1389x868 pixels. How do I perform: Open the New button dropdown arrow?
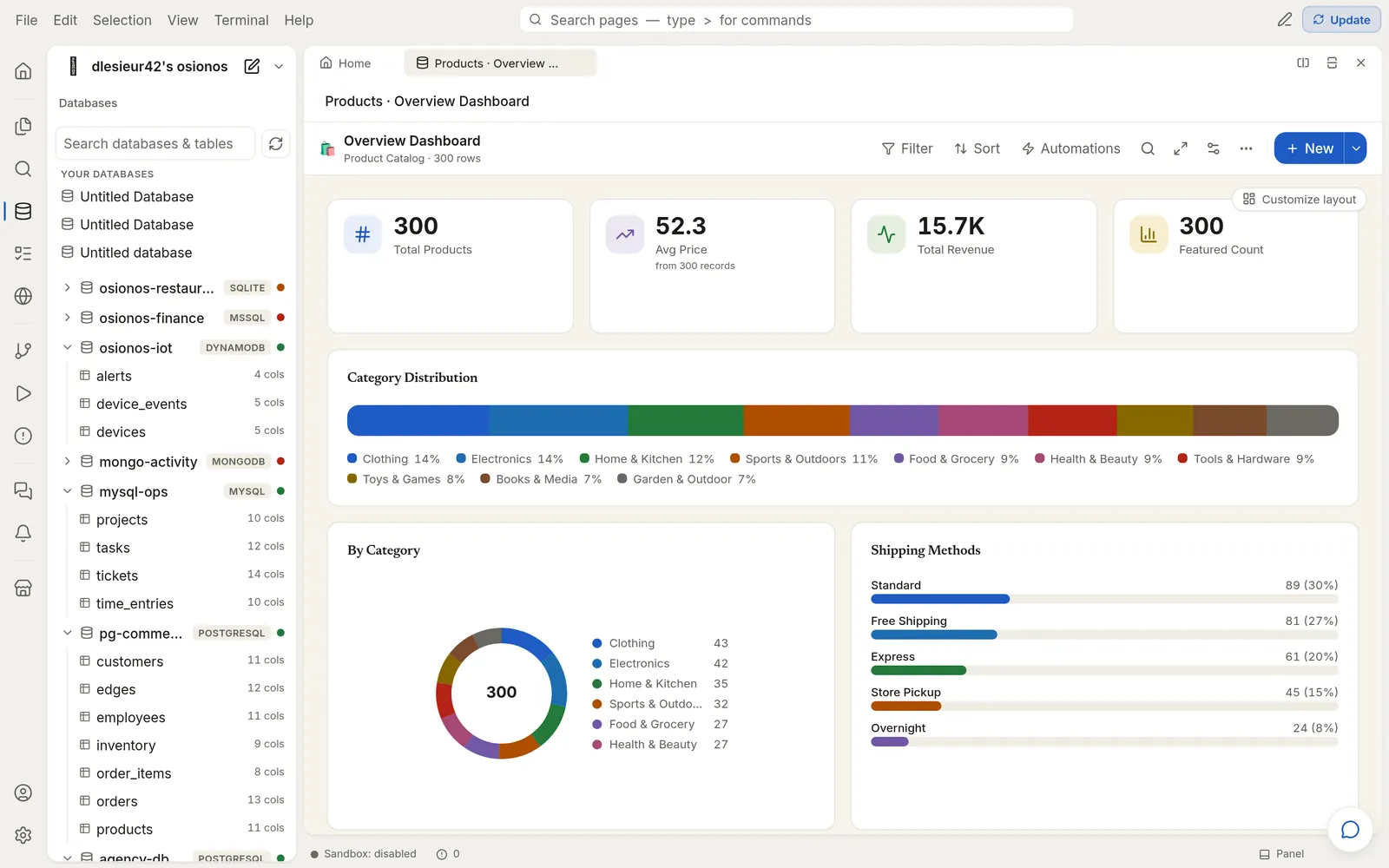tap(1356, 148)
